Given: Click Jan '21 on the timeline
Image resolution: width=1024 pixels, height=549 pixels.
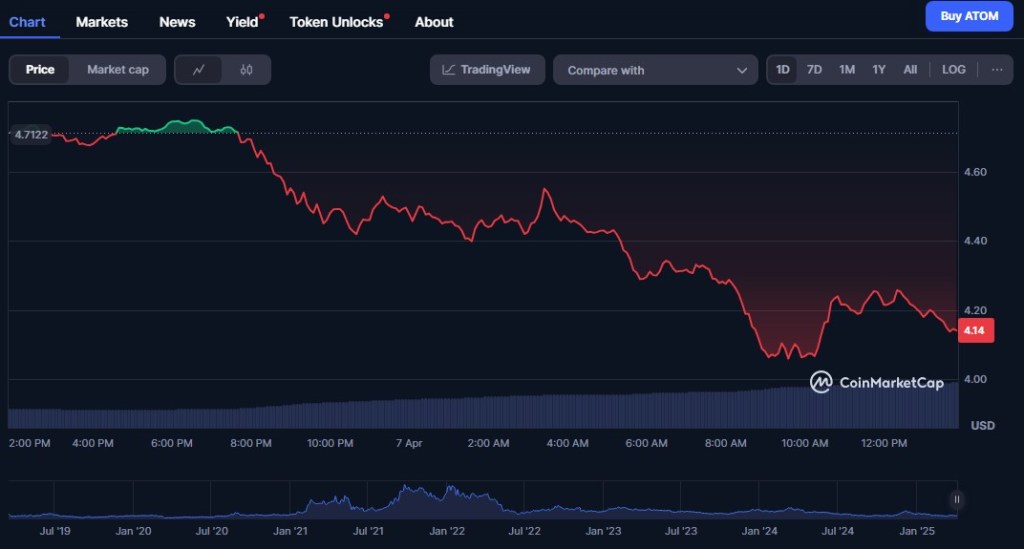Looking at the screenshot, I should (x=290, y=531).
